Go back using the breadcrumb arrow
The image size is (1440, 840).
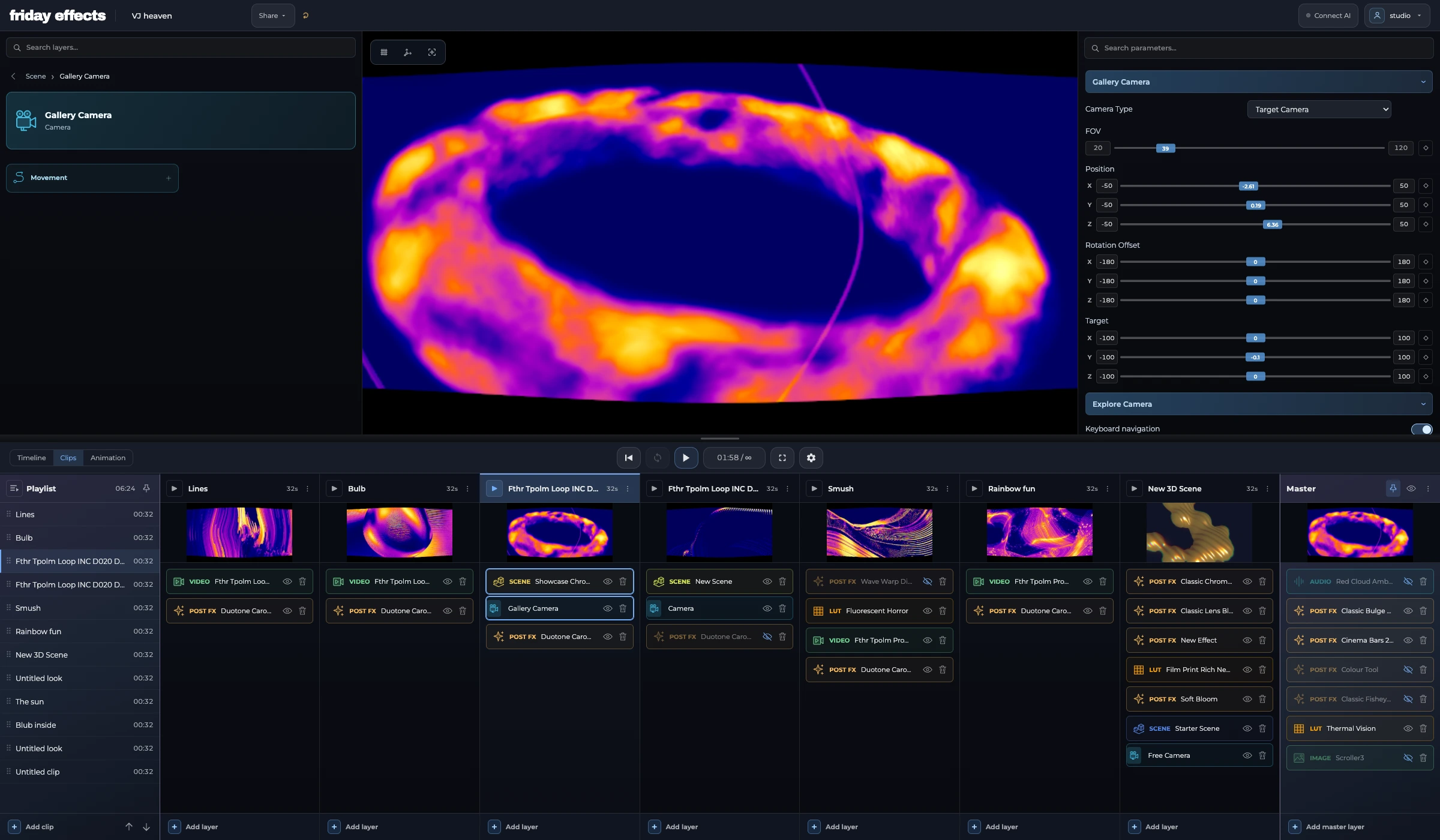coord(13,76)
